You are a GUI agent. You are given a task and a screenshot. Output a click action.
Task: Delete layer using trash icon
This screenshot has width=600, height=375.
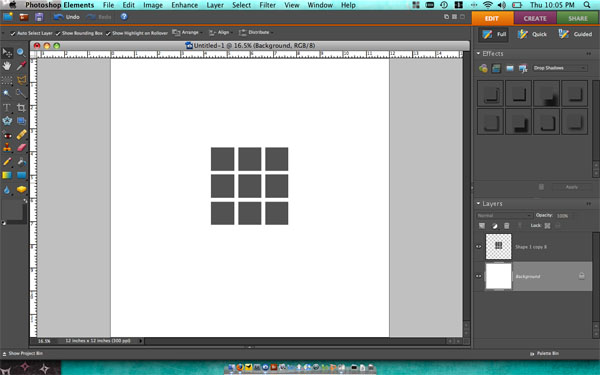coord(507,226)
